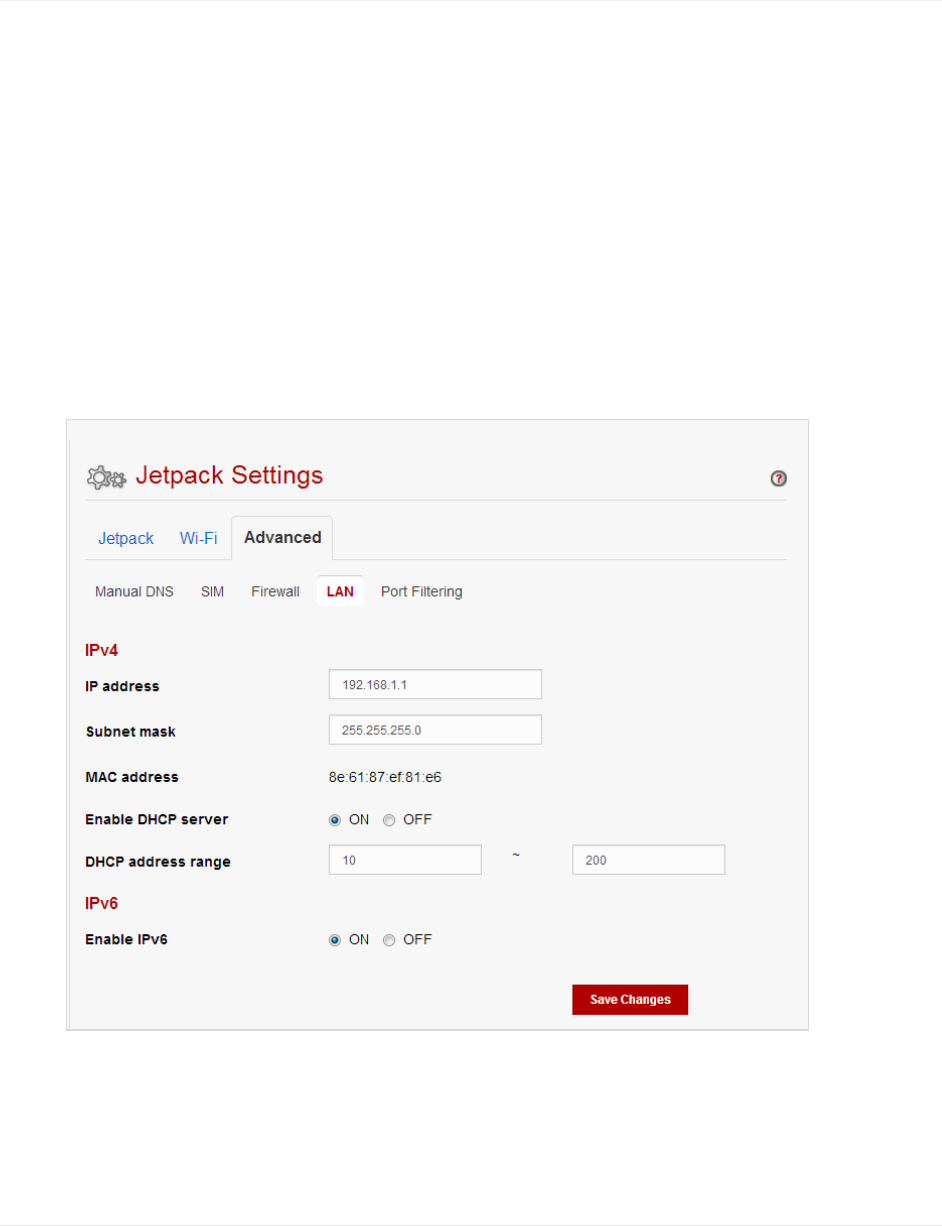Switch to the Jetpack tab
The width and height of the screenshot is (942, 1226).
126,538
